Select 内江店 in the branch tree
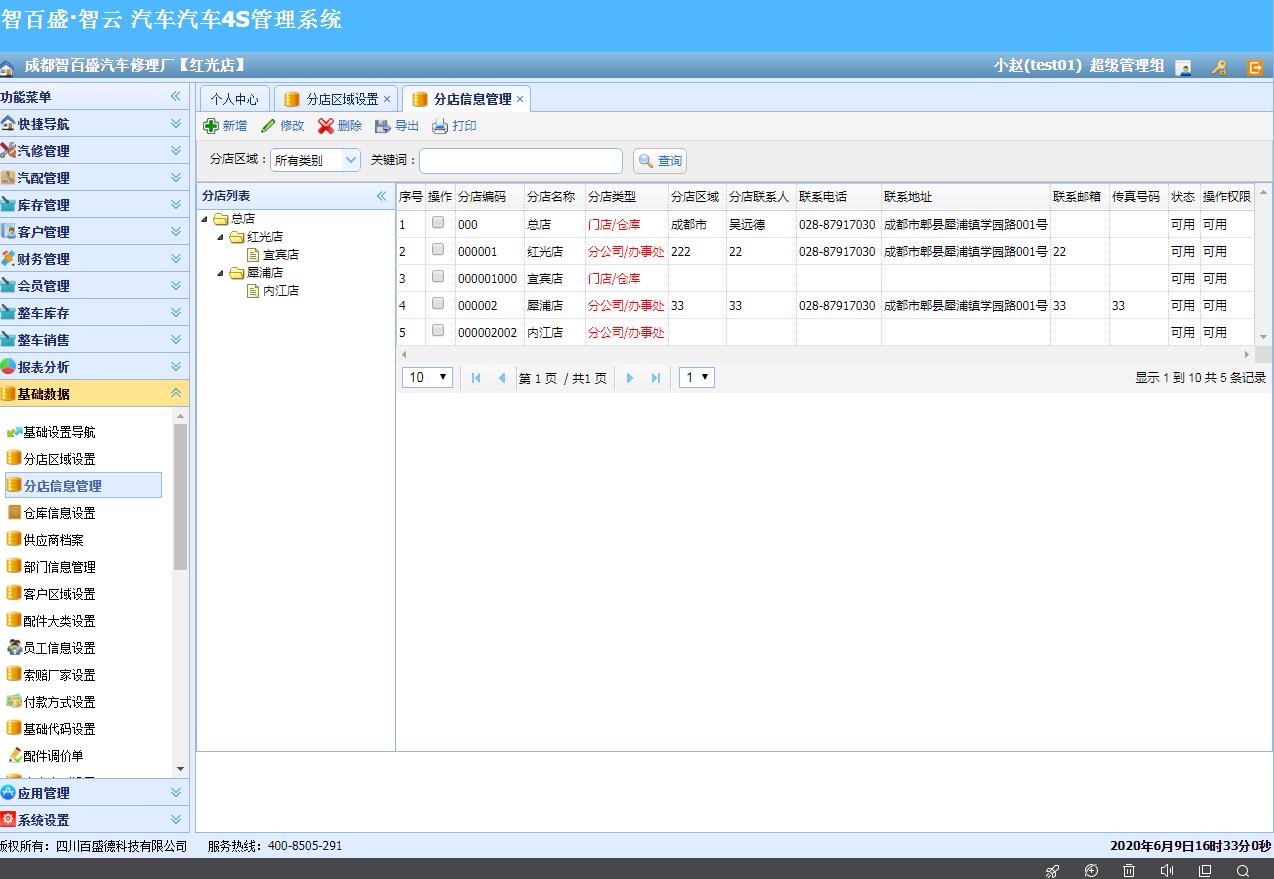The width and height of the screenshot is (1274, 879). coord(281,291)
